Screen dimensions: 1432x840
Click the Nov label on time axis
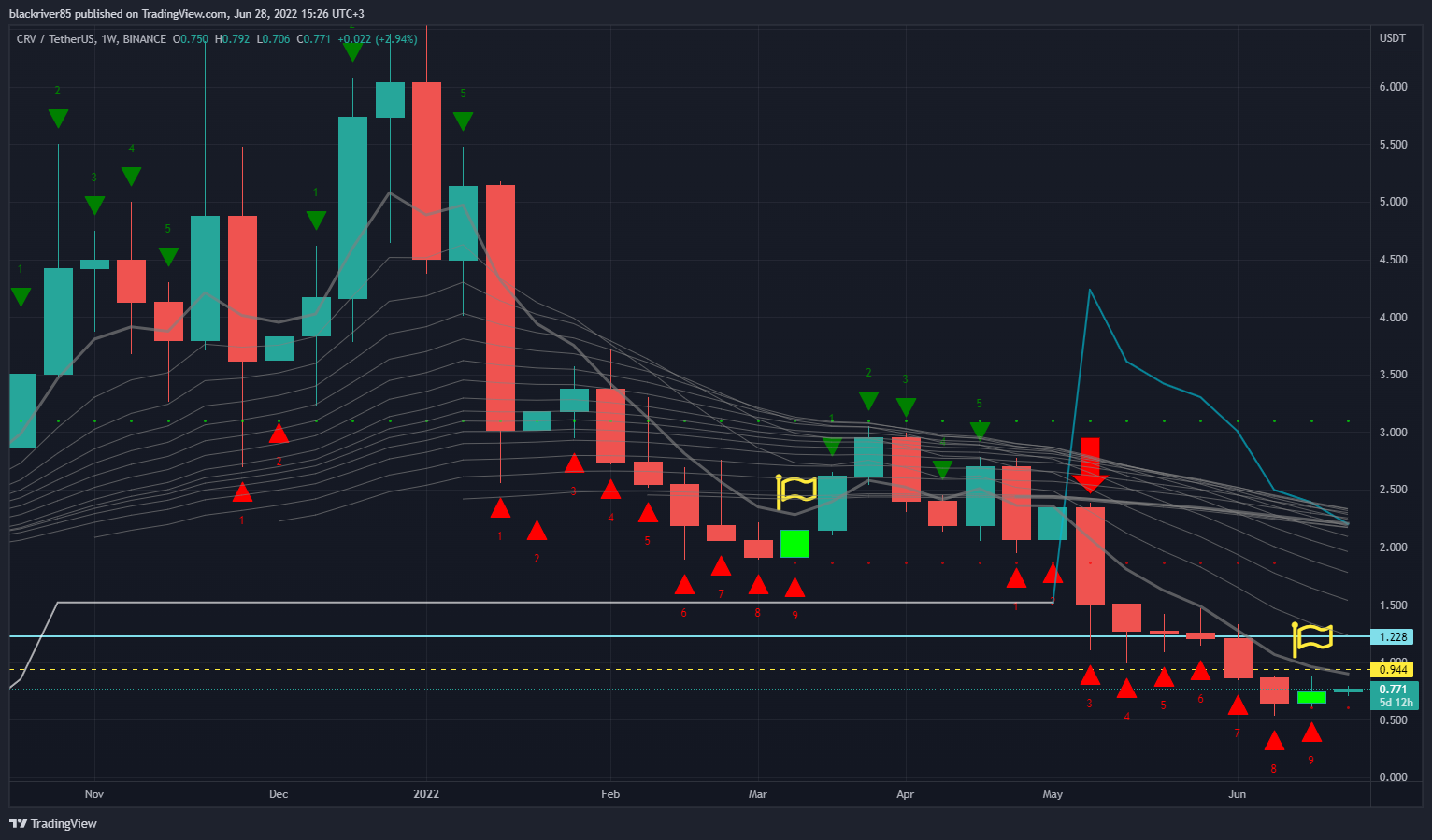(x=94, y=794)
